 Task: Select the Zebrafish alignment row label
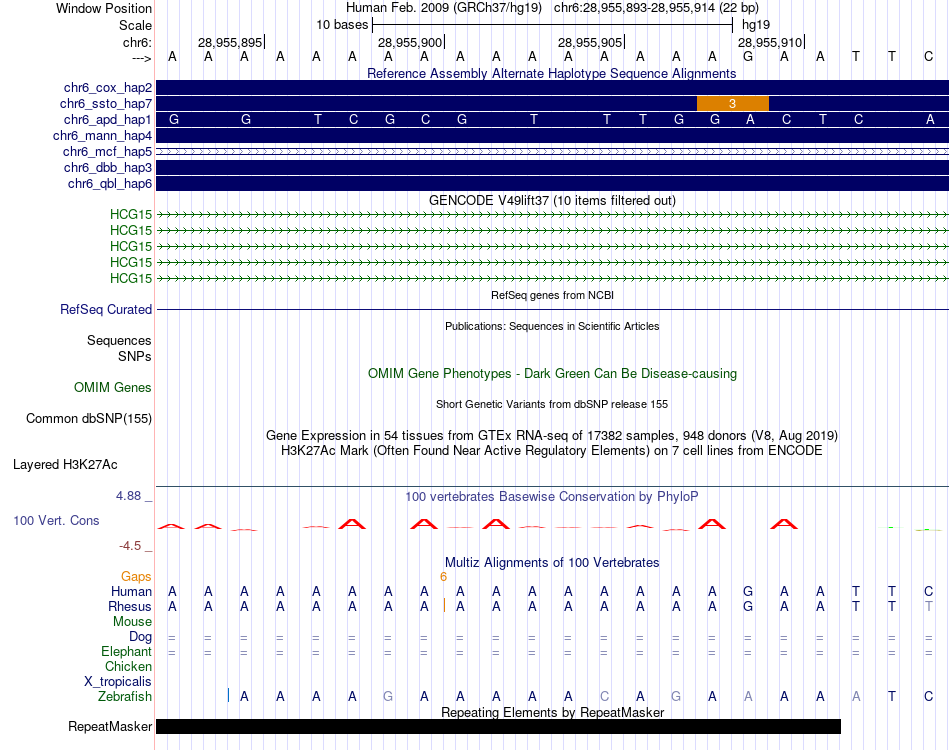pos(125,697)
